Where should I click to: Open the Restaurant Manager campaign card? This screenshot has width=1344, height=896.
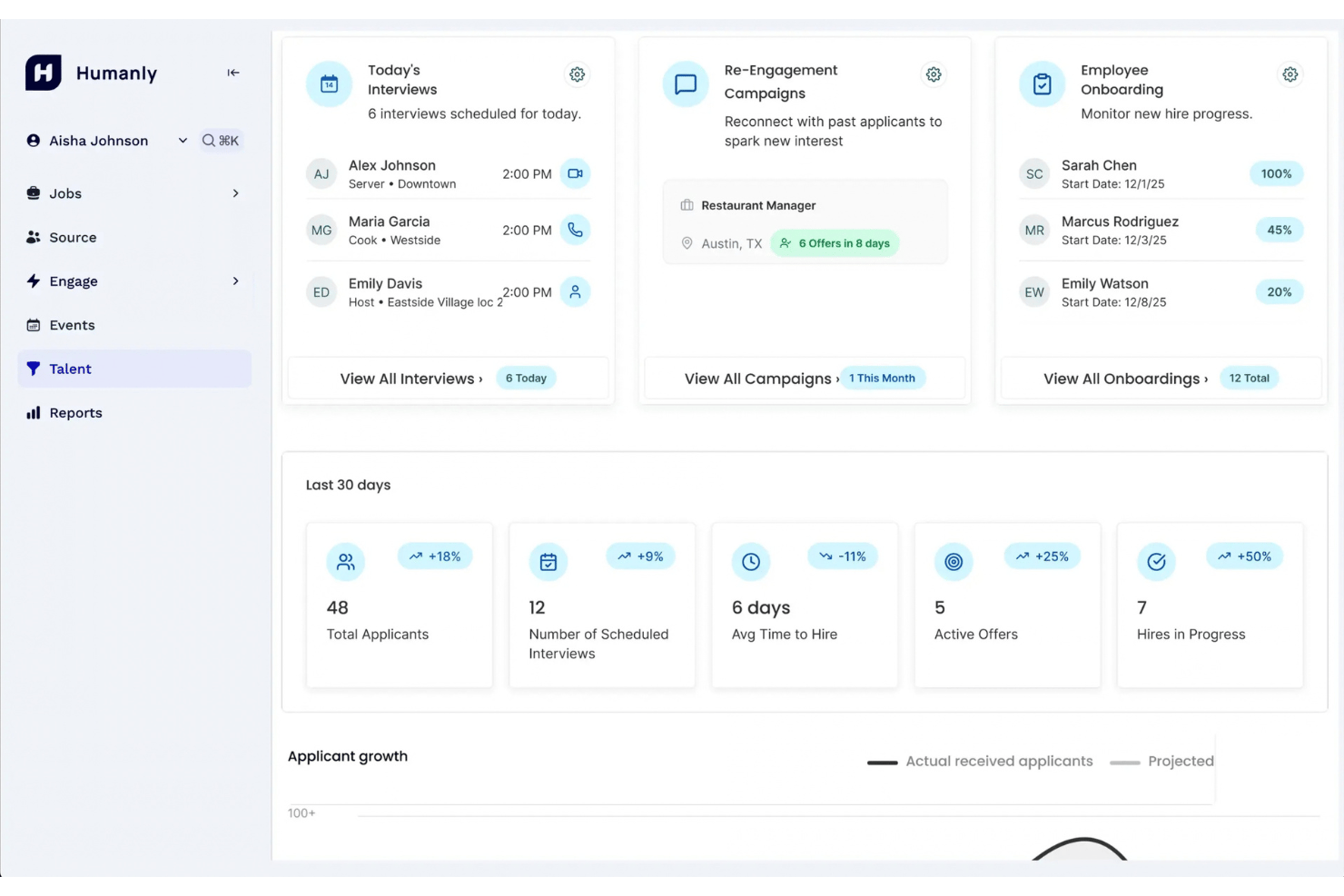[805, 222]
